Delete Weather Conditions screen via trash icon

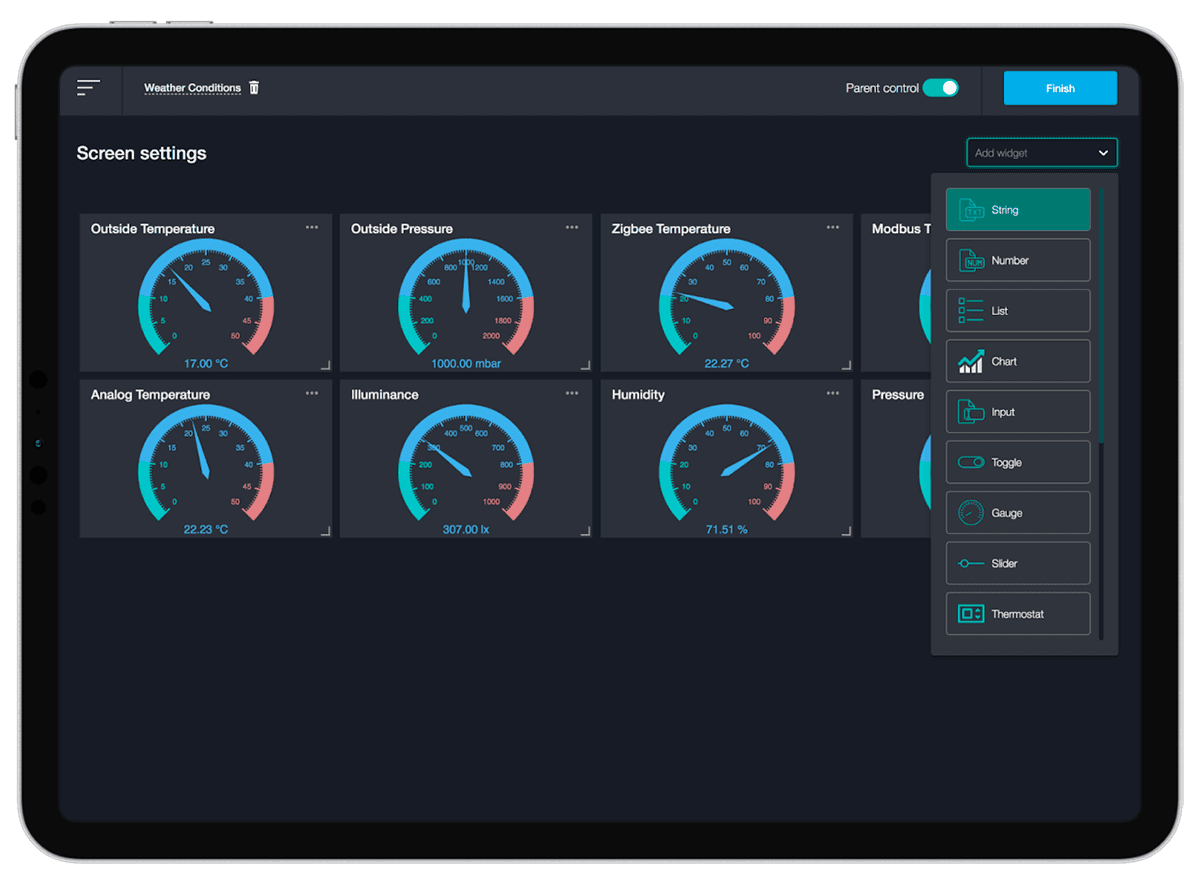coord(254,88)
